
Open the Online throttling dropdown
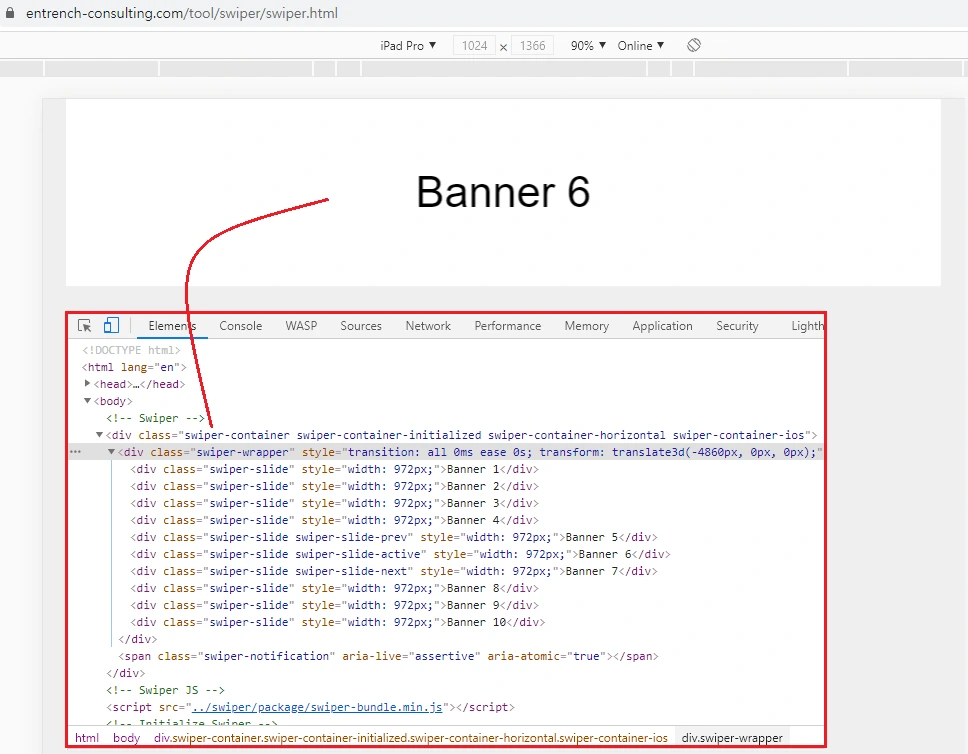click(x=641, y=46)
